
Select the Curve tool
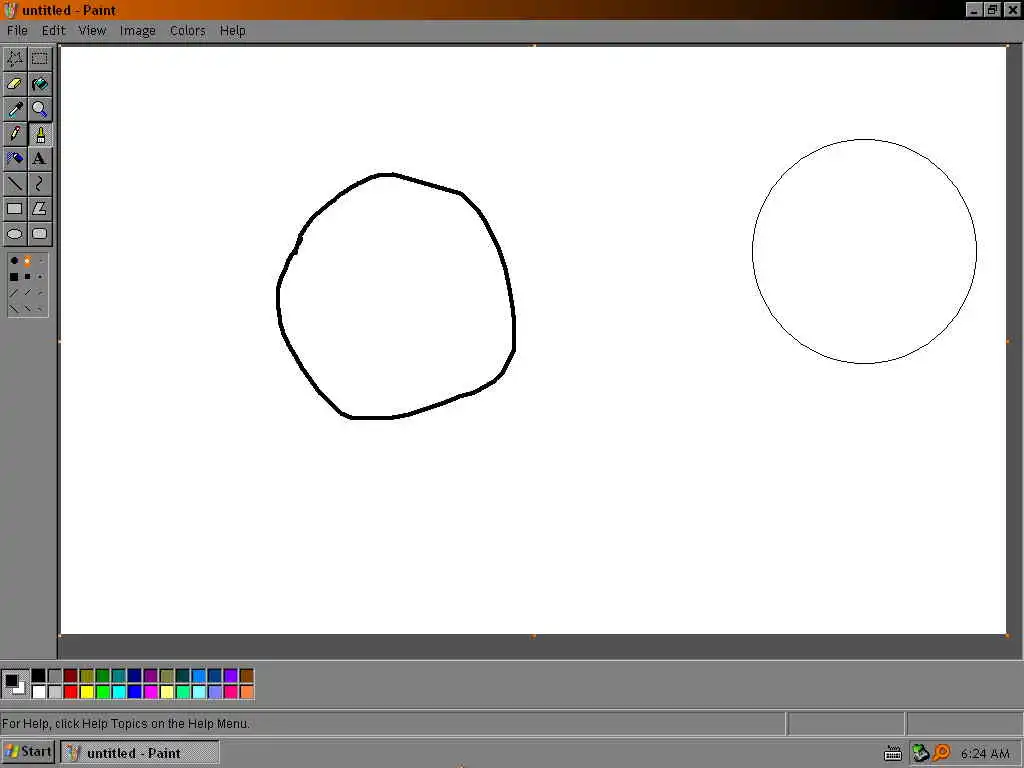(x=40, y=184)
